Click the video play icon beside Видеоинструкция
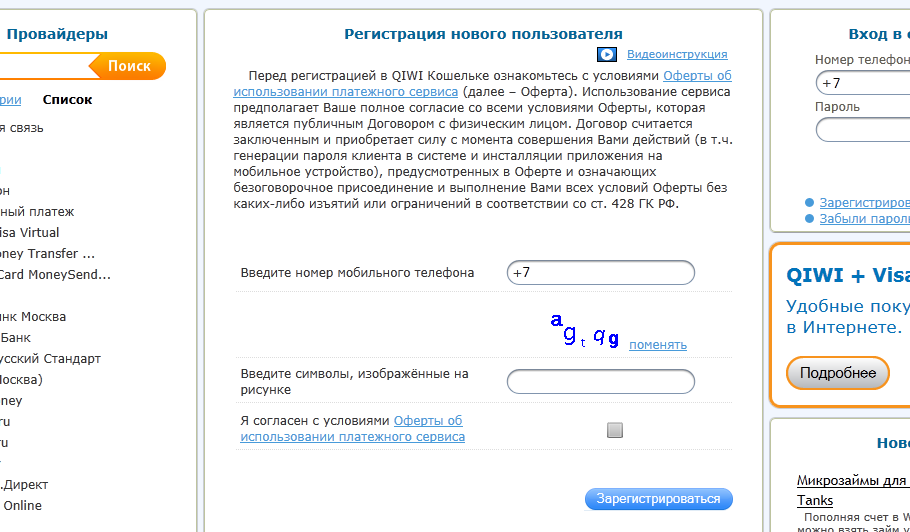 tap(607, 54)
